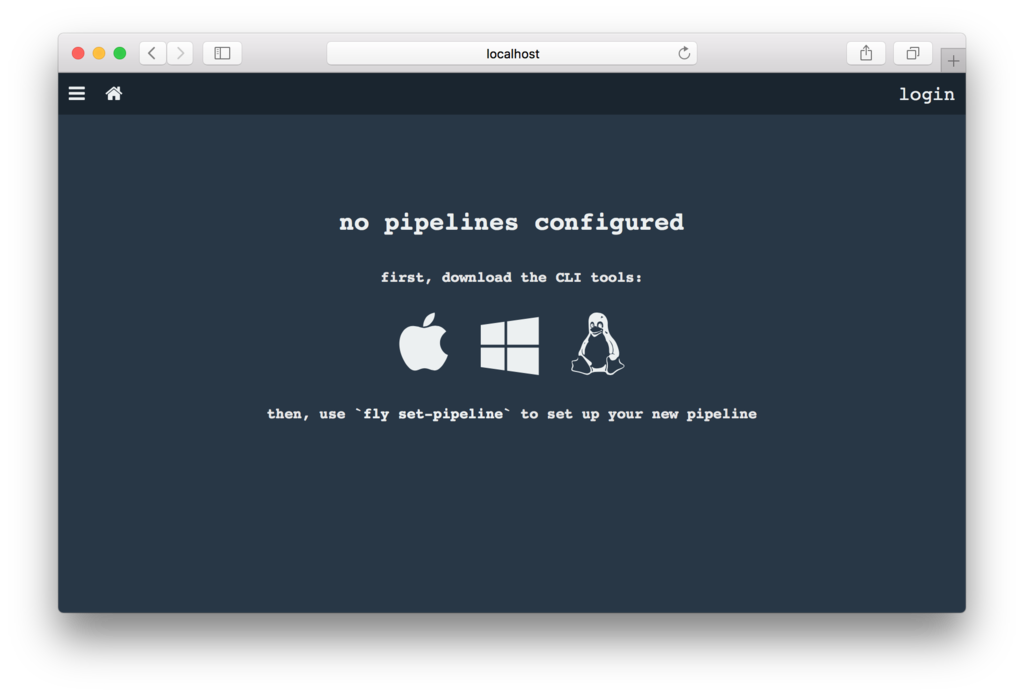Download the macOS CLI via Apple icon
Viewport: 1024px width, 696px height.
[423, 342]
